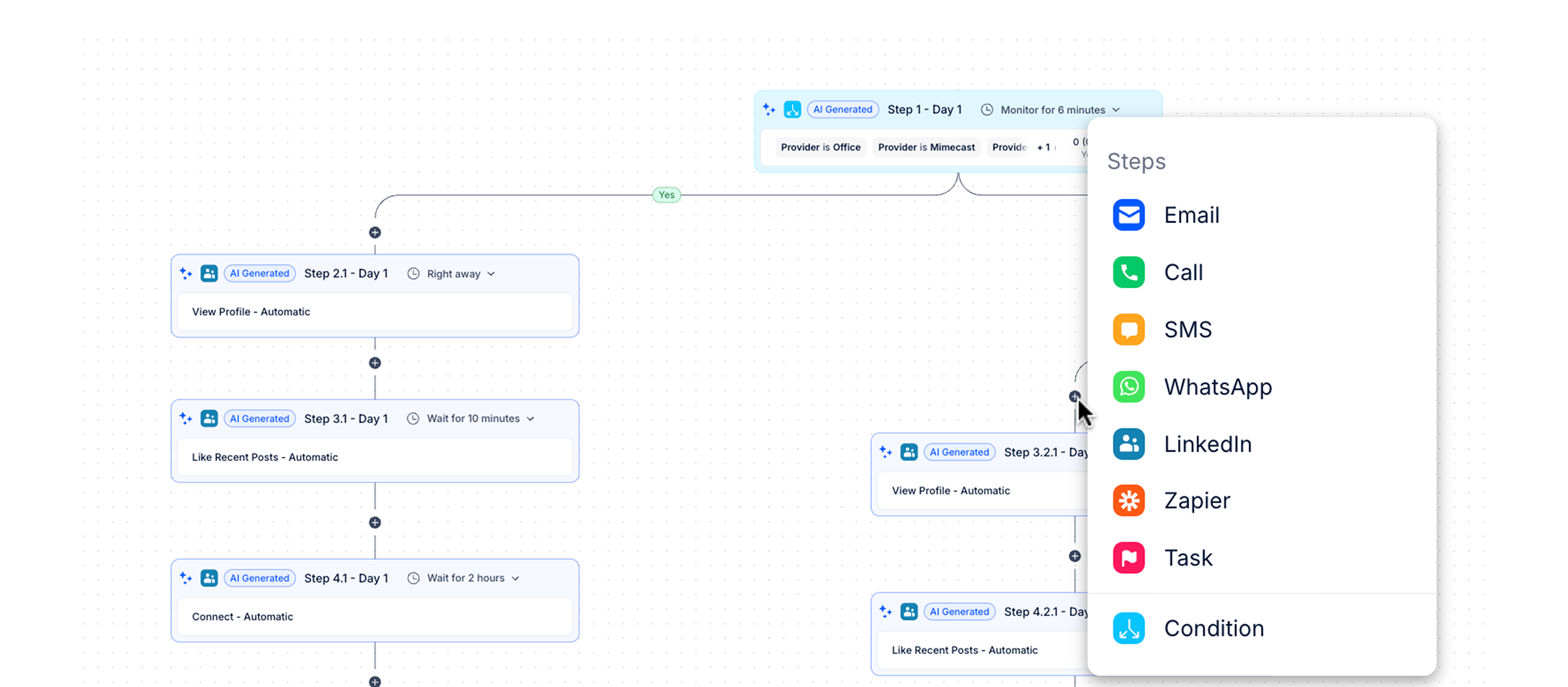Choose the LinkedIn step icon

click(x=1129, y=444)
